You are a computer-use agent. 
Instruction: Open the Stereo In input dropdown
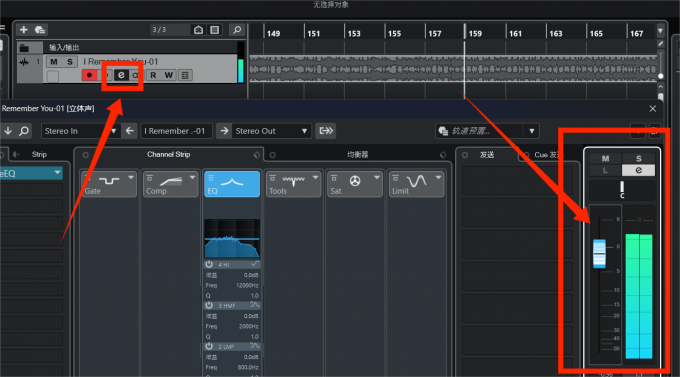(79, 131)
